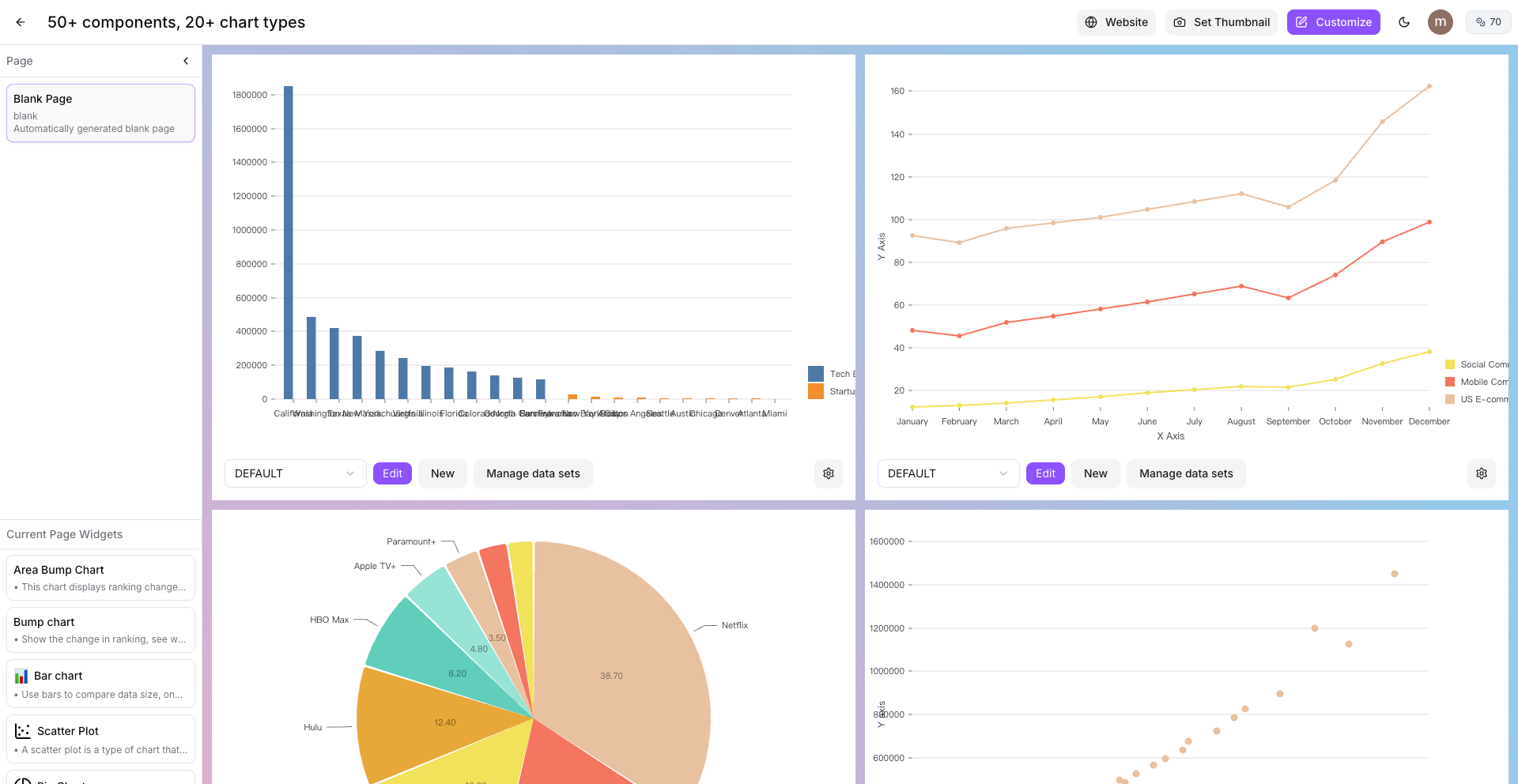Click the 'Paramount+' pie label

click(x=411, y=541)
